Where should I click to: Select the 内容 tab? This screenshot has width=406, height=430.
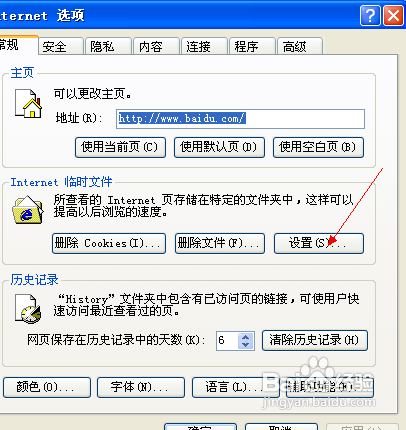click(x=156, y=46)
